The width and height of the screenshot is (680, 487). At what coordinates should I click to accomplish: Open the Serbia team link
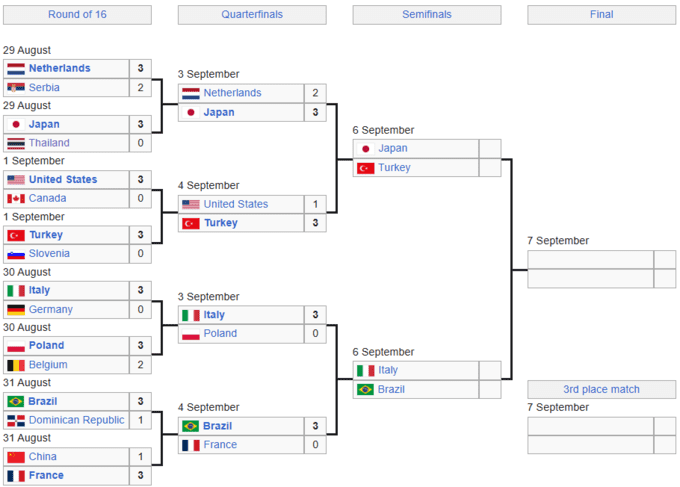(44, 88)
